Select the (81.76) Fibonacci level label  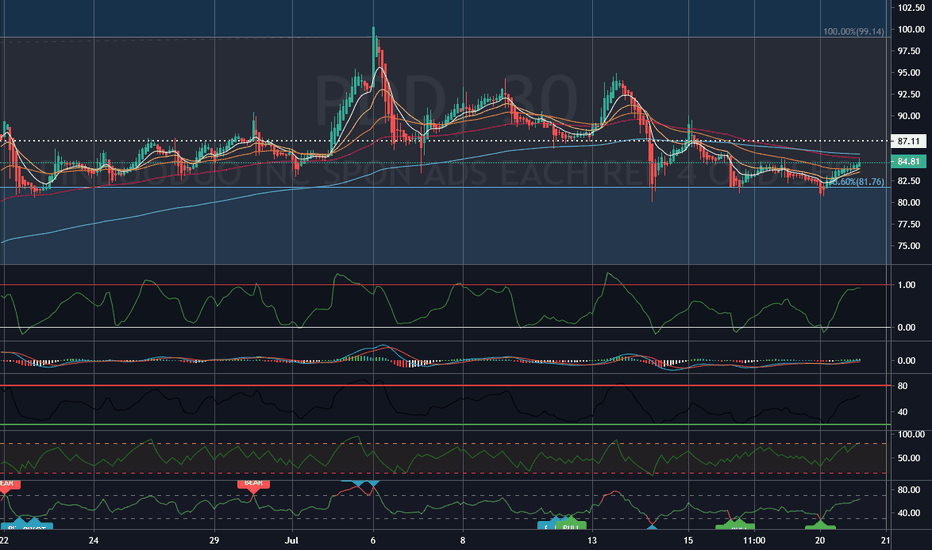click(x=858, y=182)
